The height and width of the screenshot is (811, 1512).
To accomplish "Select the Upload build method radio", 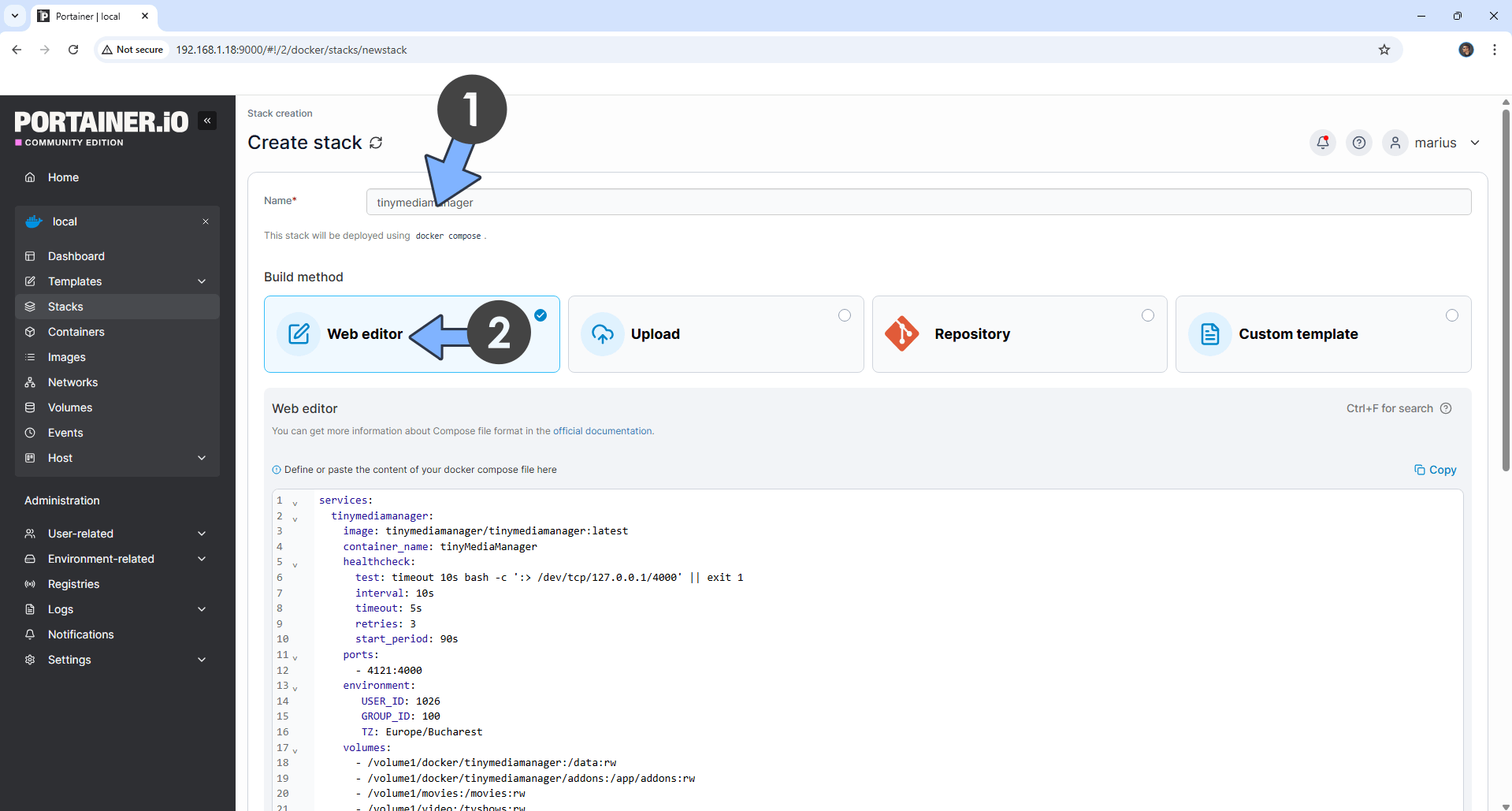I will [844, 315].
